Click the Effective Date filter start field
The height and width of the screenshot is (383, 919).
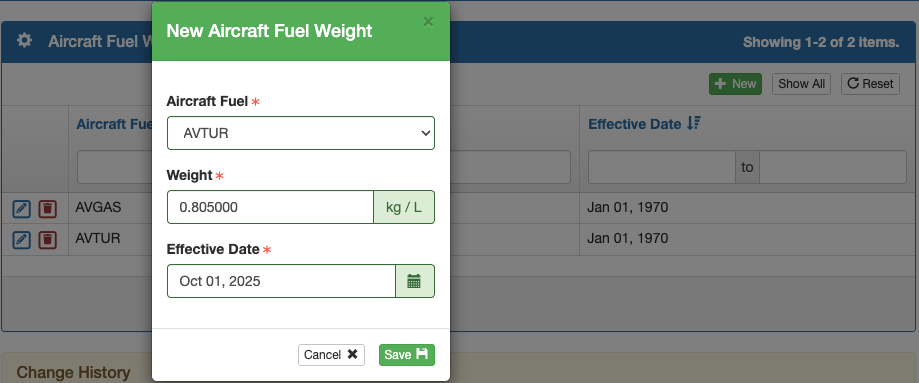pyautogui.click(x=662, y=167)
